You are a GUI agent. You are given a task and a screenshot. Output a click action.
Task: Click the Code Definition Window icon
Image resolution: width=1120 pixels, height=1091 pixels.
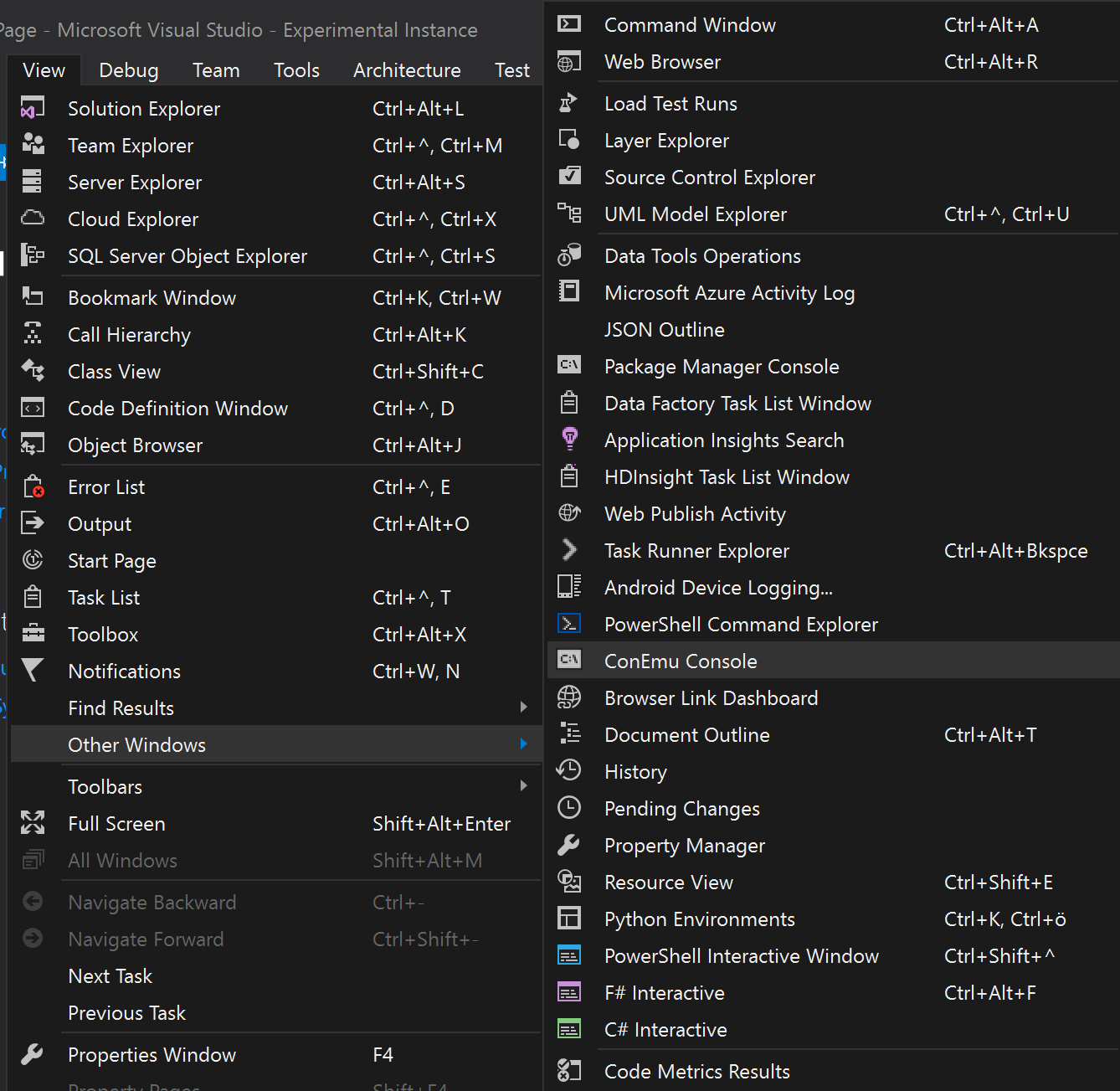(33, 409)
